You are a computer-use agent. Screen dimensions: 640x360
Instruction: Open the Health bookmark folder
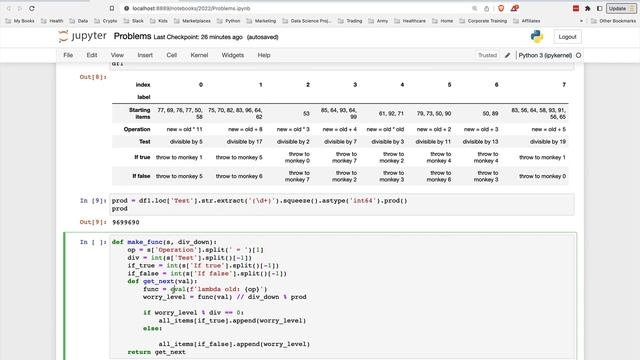click(52, 21)
